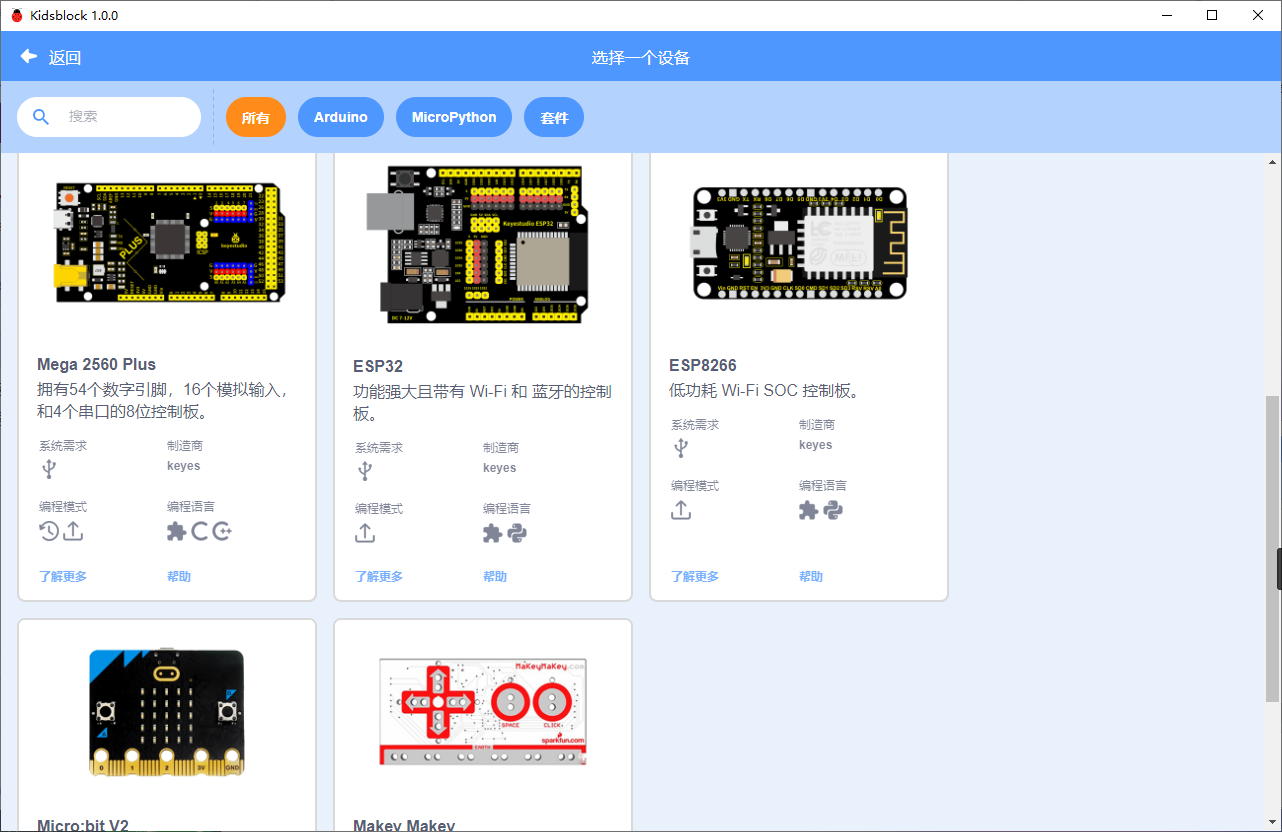Screen dimensions: 1282x832
Task: Choose the ESP8266 board image
Action: coord(800,243)
